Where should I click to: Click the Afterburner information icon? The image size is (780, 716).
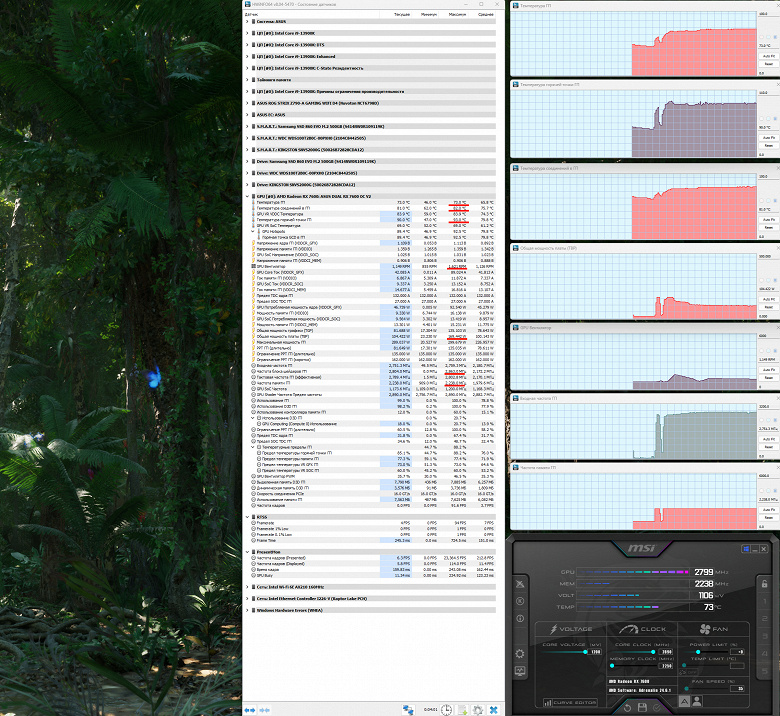pyautogui.click(x=520, y=618)
